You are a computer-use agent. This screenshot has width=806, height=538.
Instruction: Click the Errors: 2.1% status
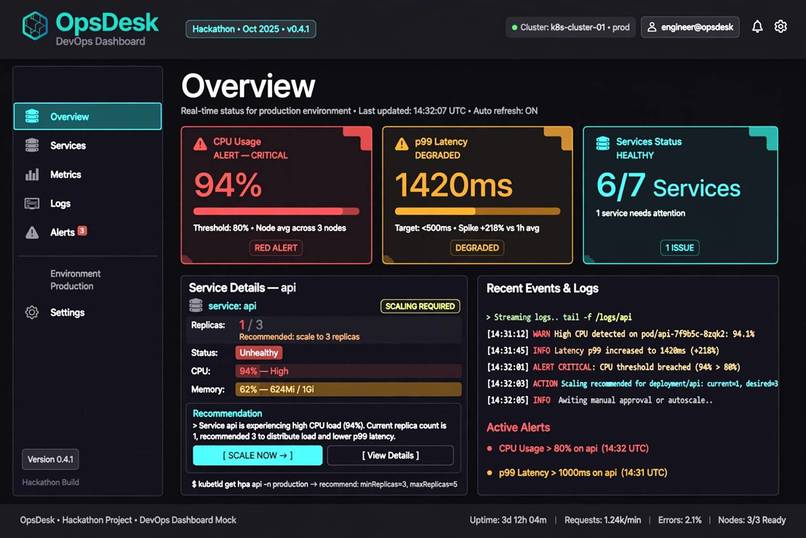(680, 520)
